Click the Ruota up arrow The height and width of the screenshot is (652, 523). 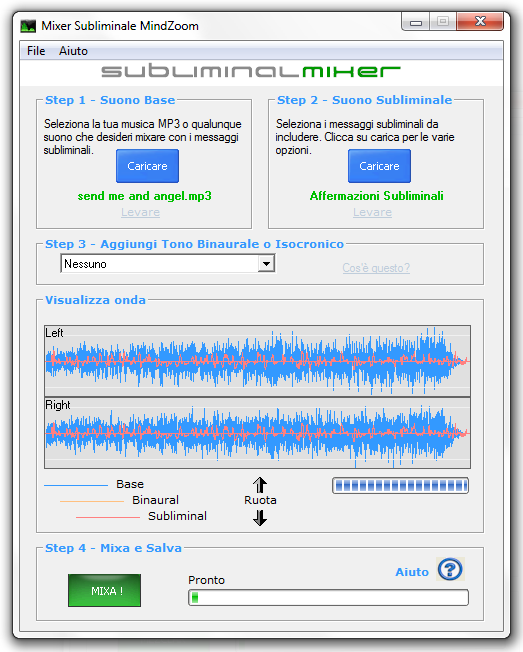[x=260, y=485]
